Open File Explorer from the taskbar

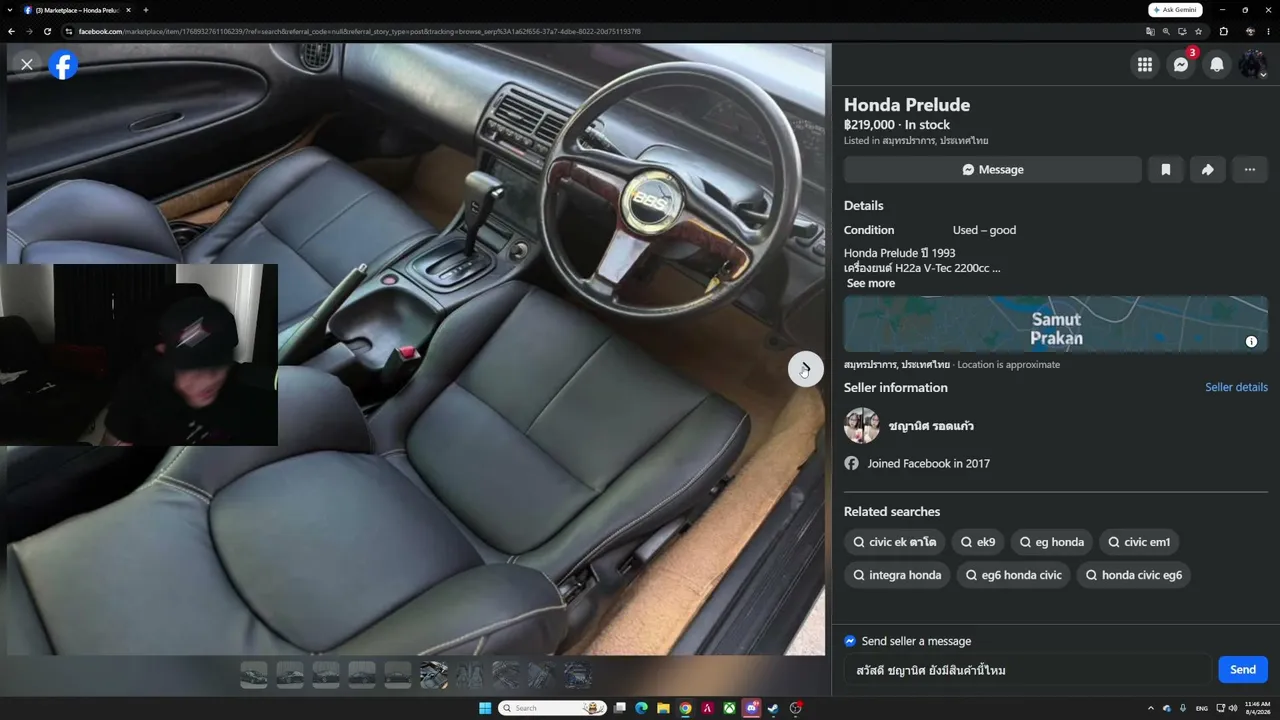pyautogui.click(x=663, y=708)
